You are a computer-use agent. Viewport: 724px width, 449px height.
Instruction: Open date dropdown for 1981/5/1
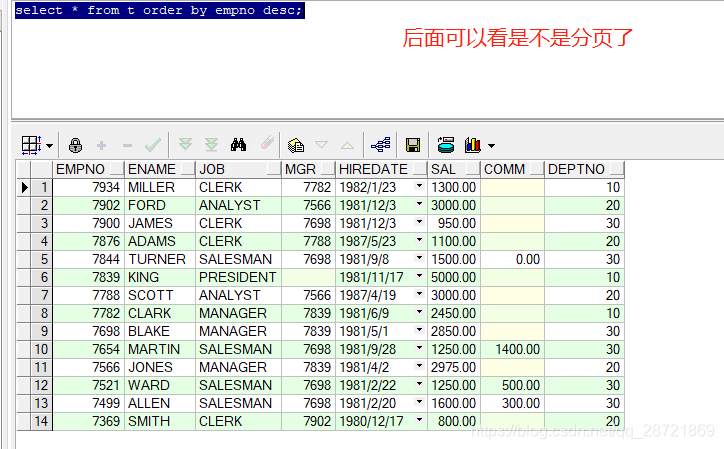[x=419, y=330]
